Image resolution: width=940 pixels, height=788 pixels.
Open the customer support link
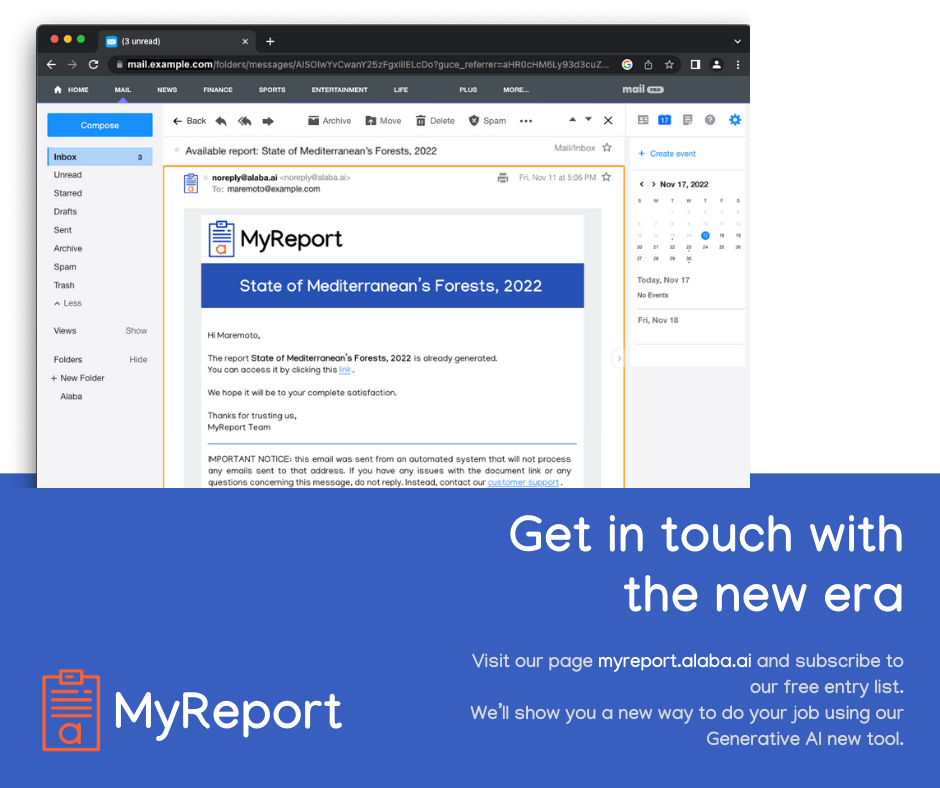pyautogui.click(x=523, y=483)
